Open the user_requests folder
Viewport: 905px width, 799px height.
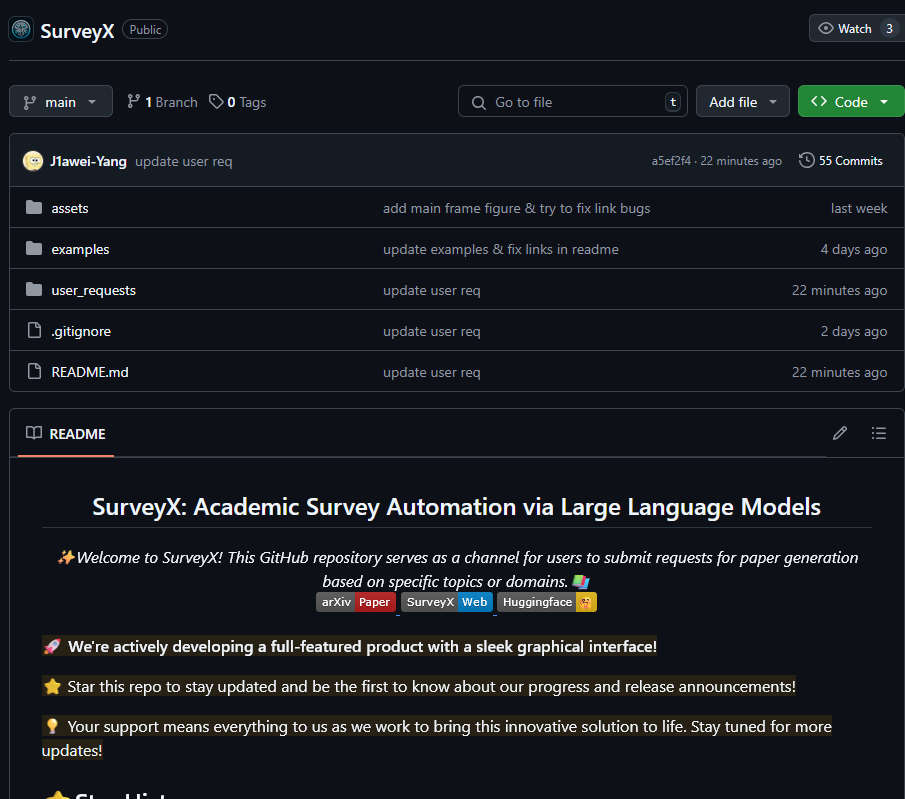pos(94,290)
